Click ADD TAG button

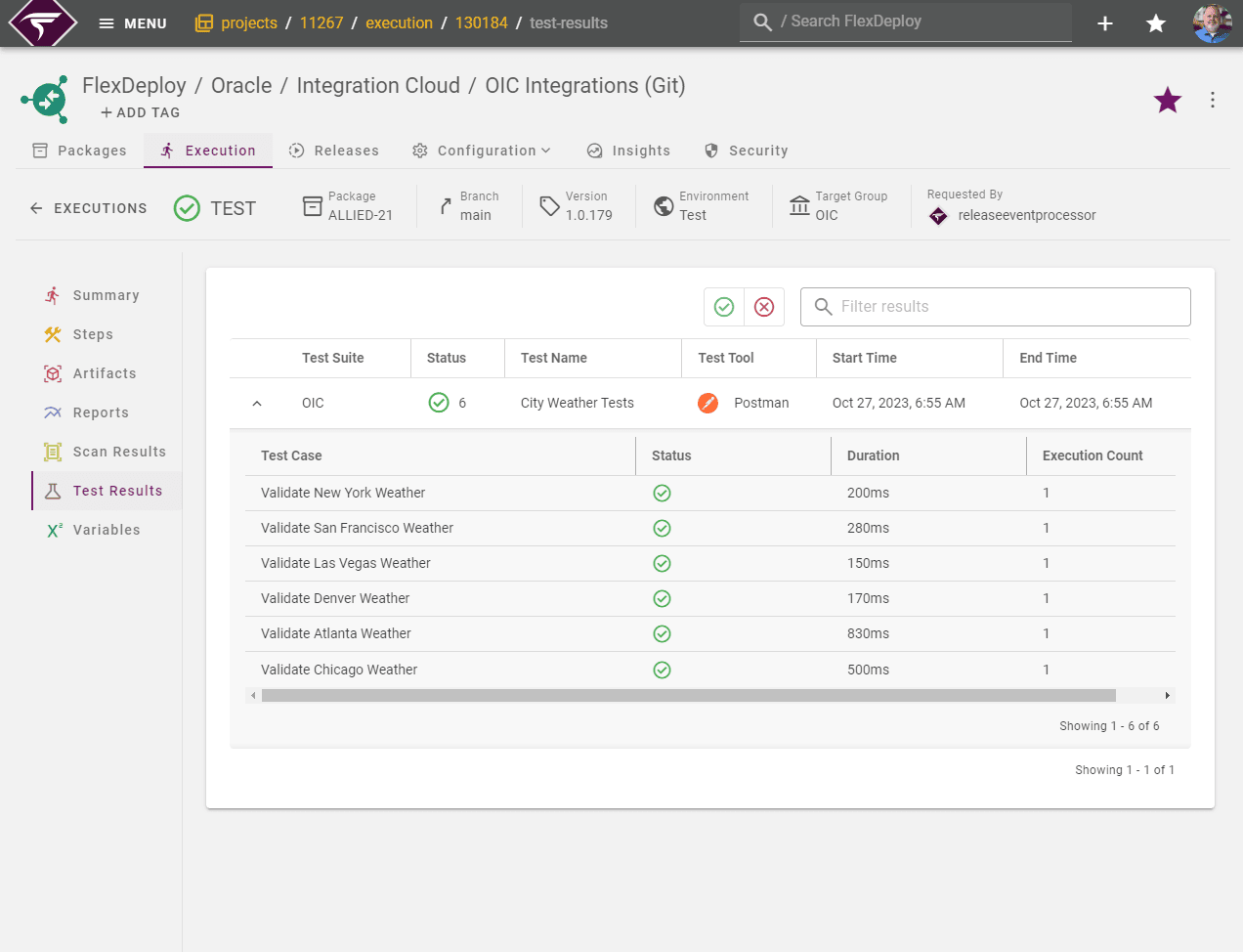pos(141,112)
